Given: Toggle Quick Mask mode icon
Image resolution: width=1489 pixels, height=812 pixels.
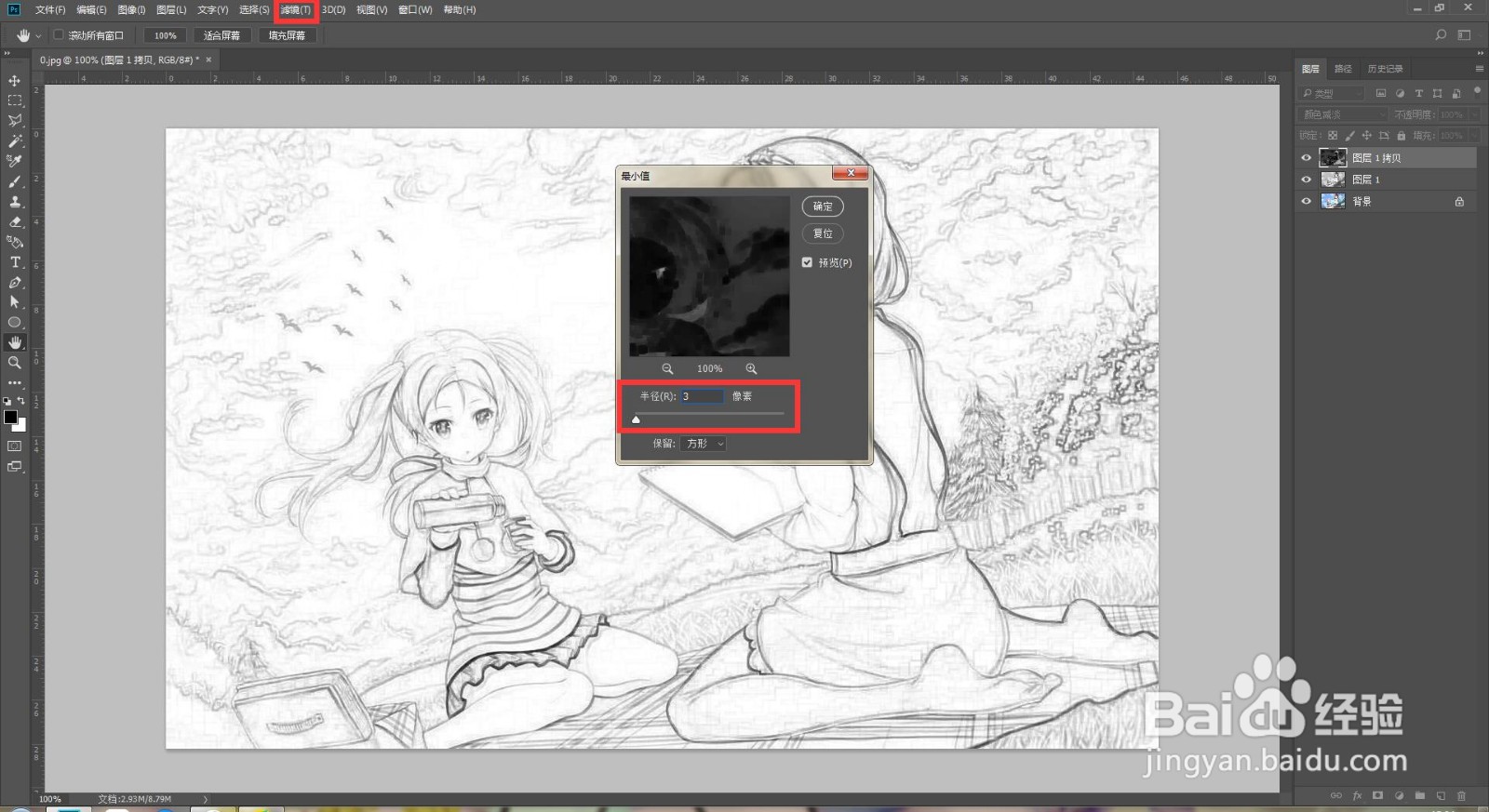Looking at the screenshot, I should (15, 446).
